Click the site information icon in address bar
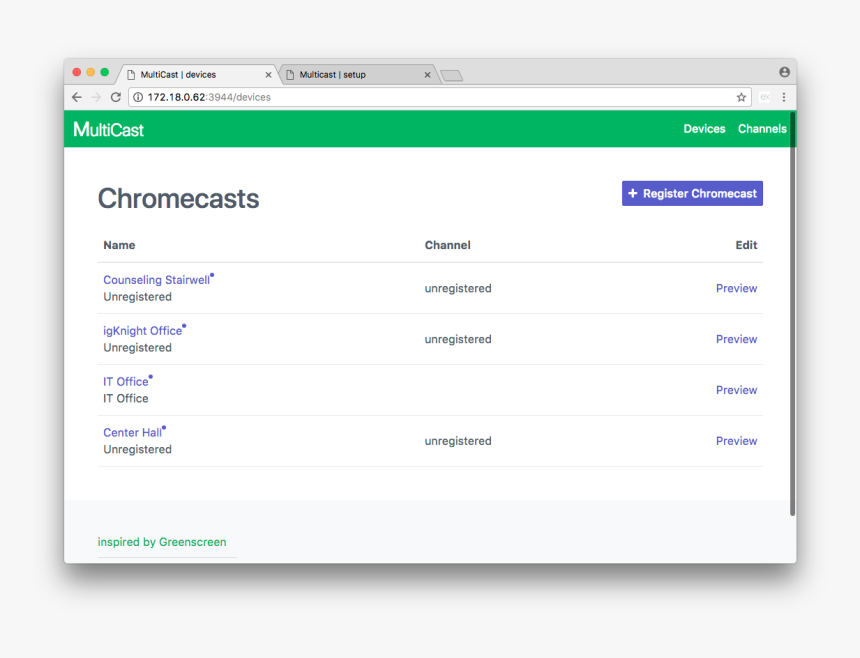 coord(138,97)
